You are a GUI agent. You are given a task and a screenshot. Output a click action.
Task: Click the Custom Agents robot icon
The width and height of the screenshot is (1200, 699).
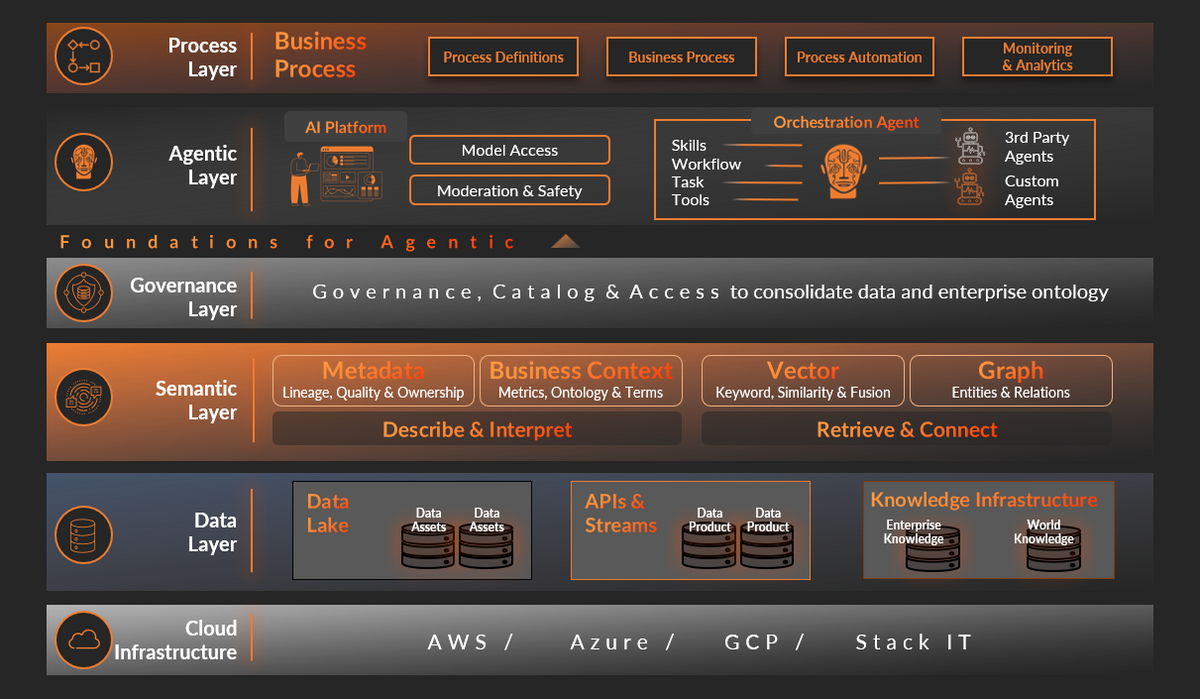tap(970, 188)
